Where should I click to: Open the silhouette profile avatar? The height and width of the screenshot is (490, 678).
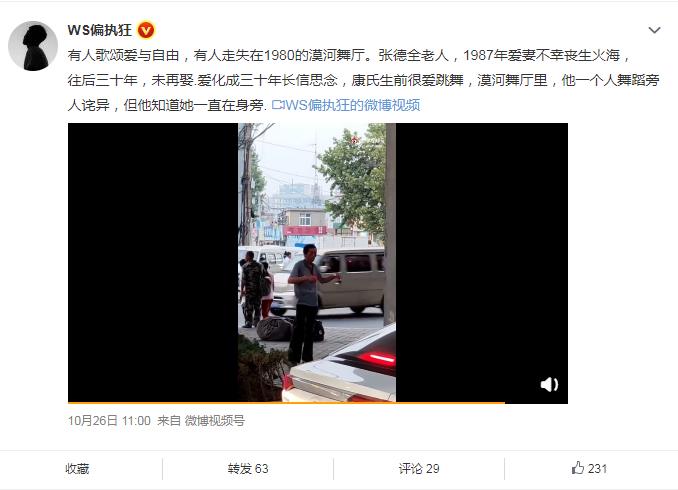point(33,46)
